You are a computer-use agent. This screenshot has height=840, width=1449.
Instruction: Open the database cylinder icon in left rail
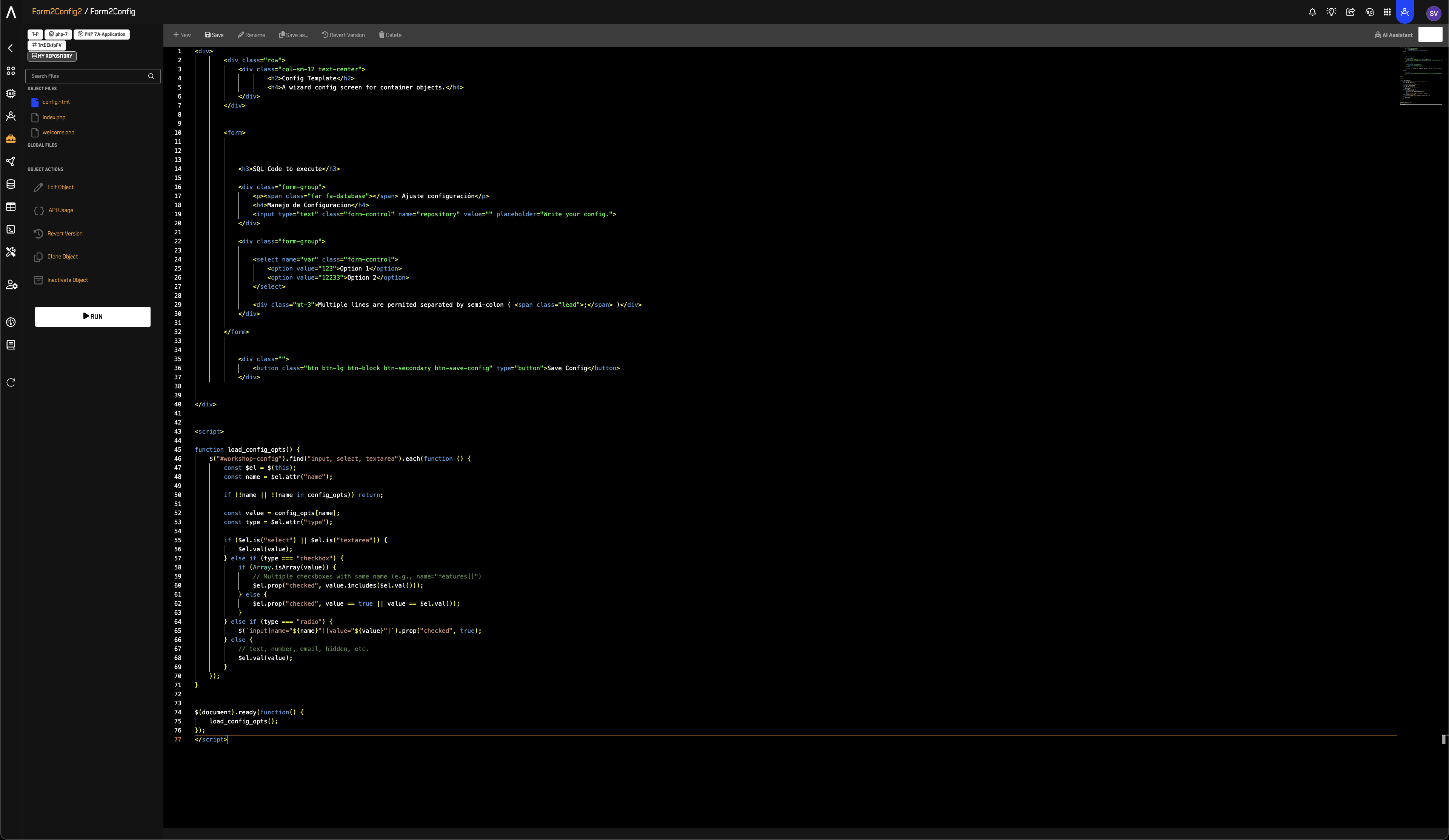coord(10,184)
